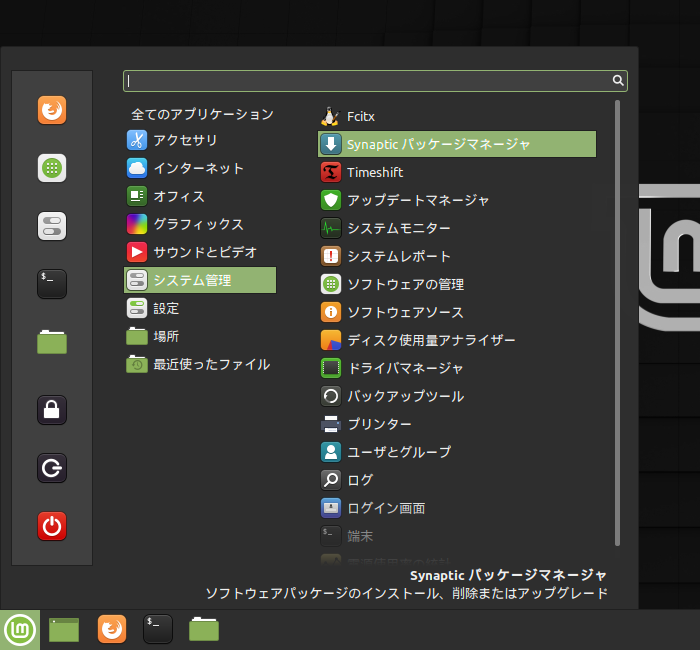
Task: Select オフィス category
Action: pos(200,196)
